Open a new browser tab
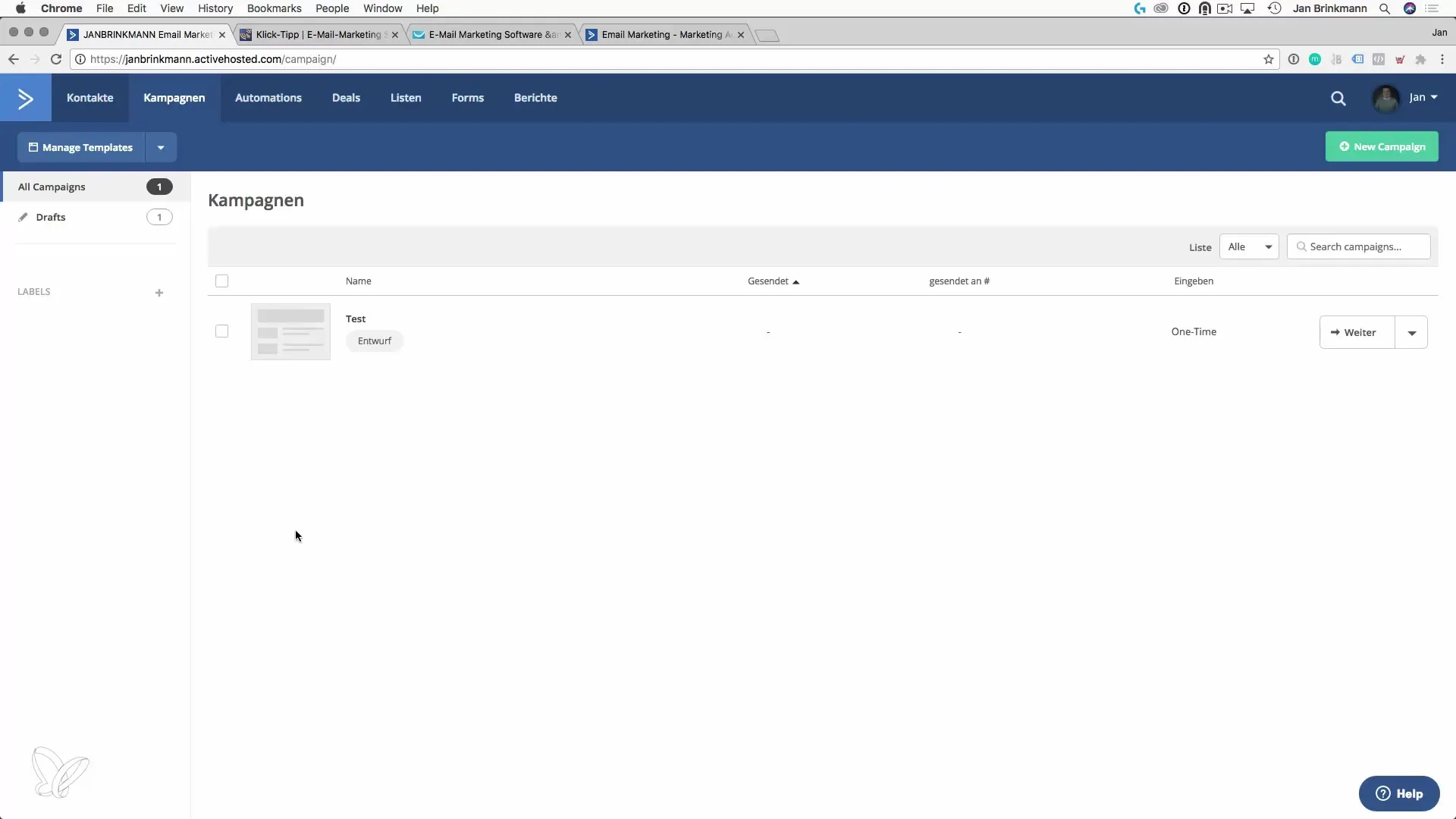The width and height of the screenshot is (1456, 819). (x=767, y=36)
